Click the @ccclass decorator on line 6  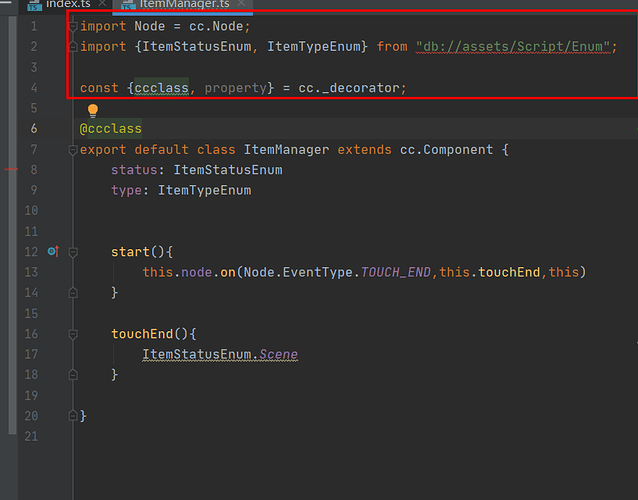click(111, 129)
